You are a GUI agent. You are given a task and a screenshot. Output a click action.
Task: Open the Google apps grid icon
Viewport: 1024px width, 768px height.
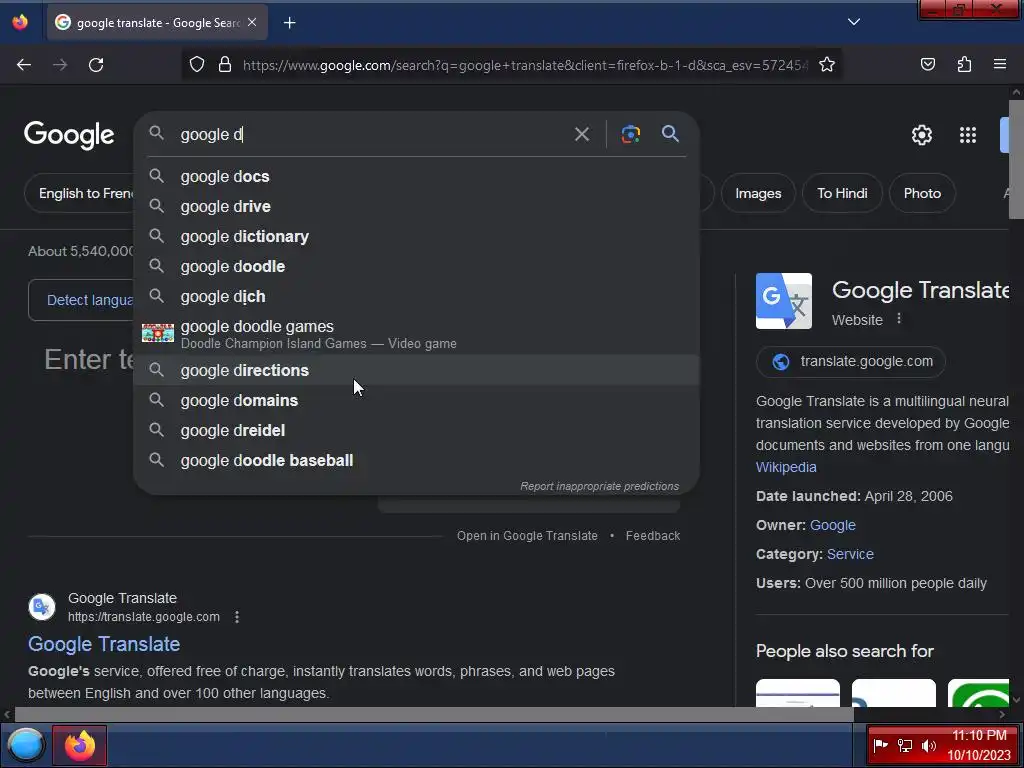coord(968,135)
